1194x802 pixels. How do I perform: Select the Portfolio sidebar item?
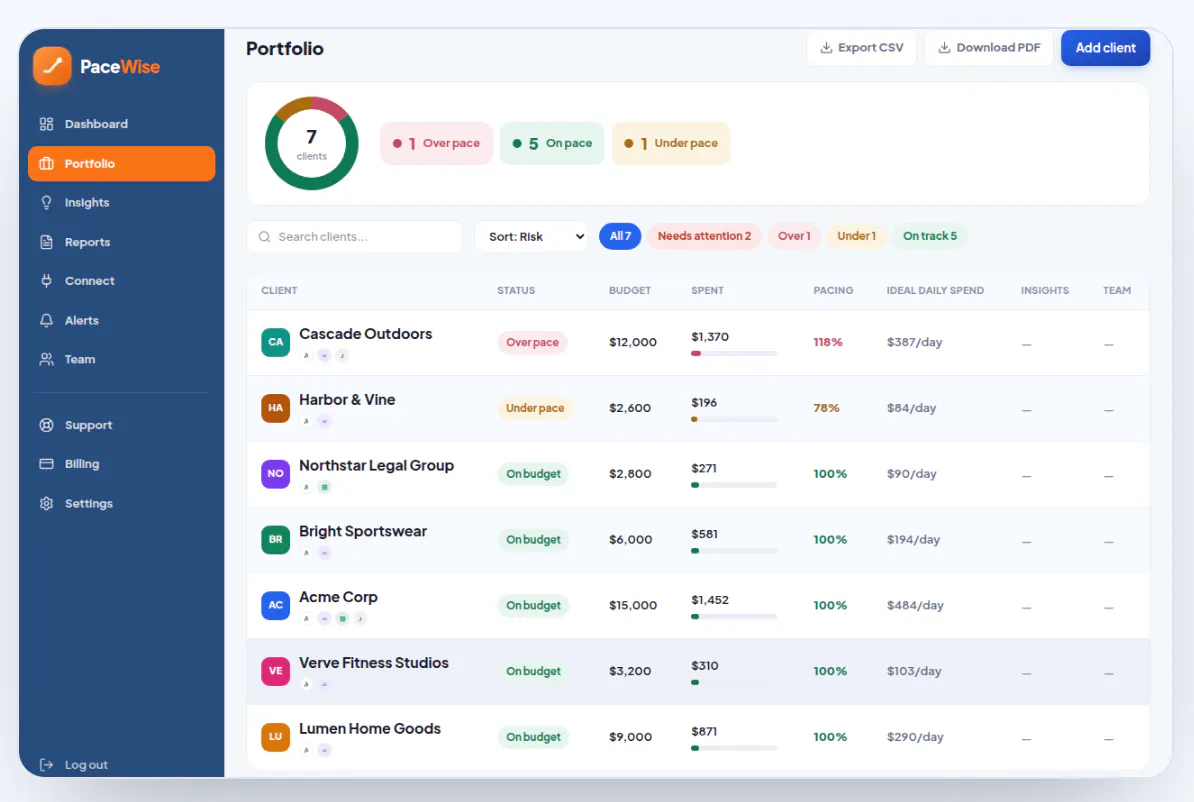point(121,164)
